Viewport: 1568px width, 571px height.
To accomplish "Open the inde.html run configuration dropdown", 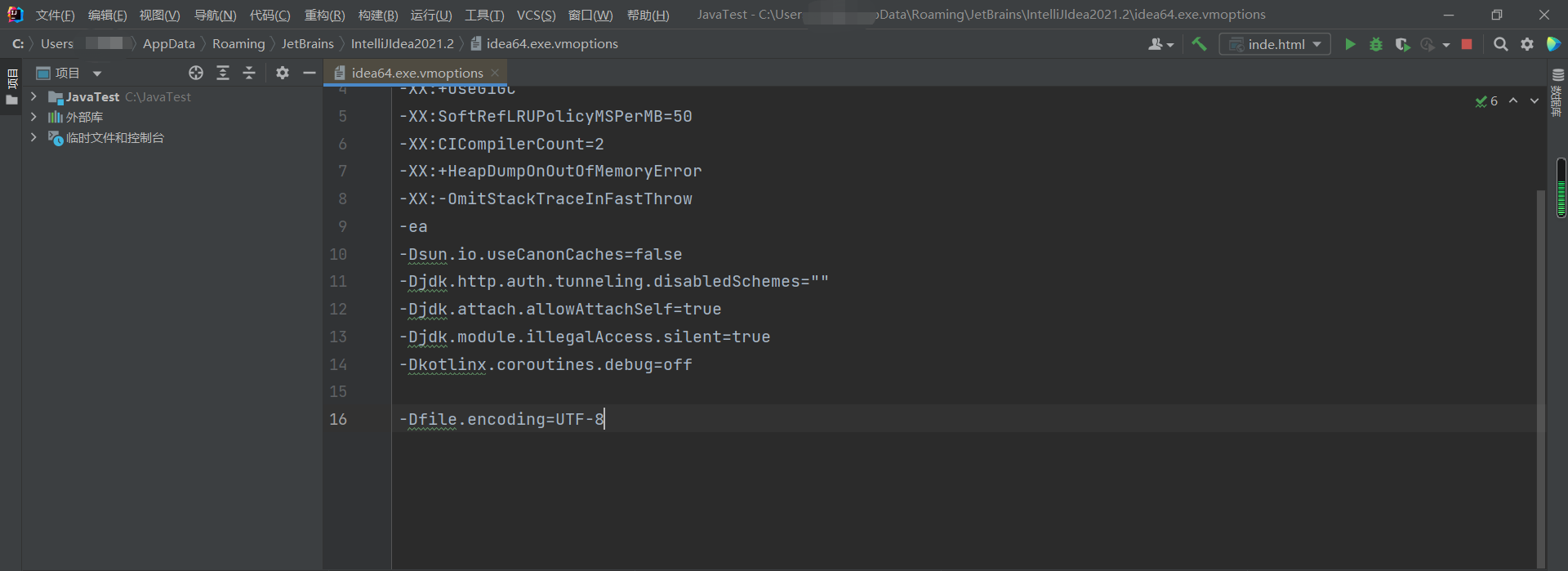I will click(x=1275, y=44).
